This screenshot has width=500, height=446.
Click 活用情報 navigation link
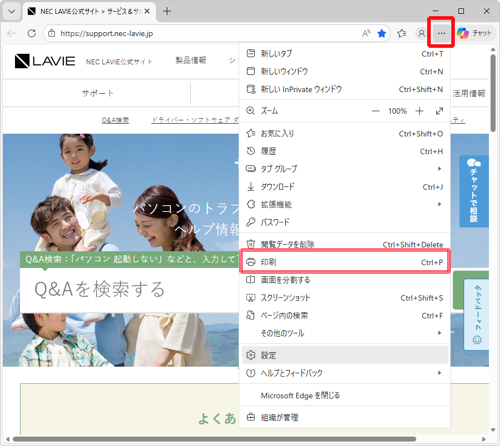(469, 93)
